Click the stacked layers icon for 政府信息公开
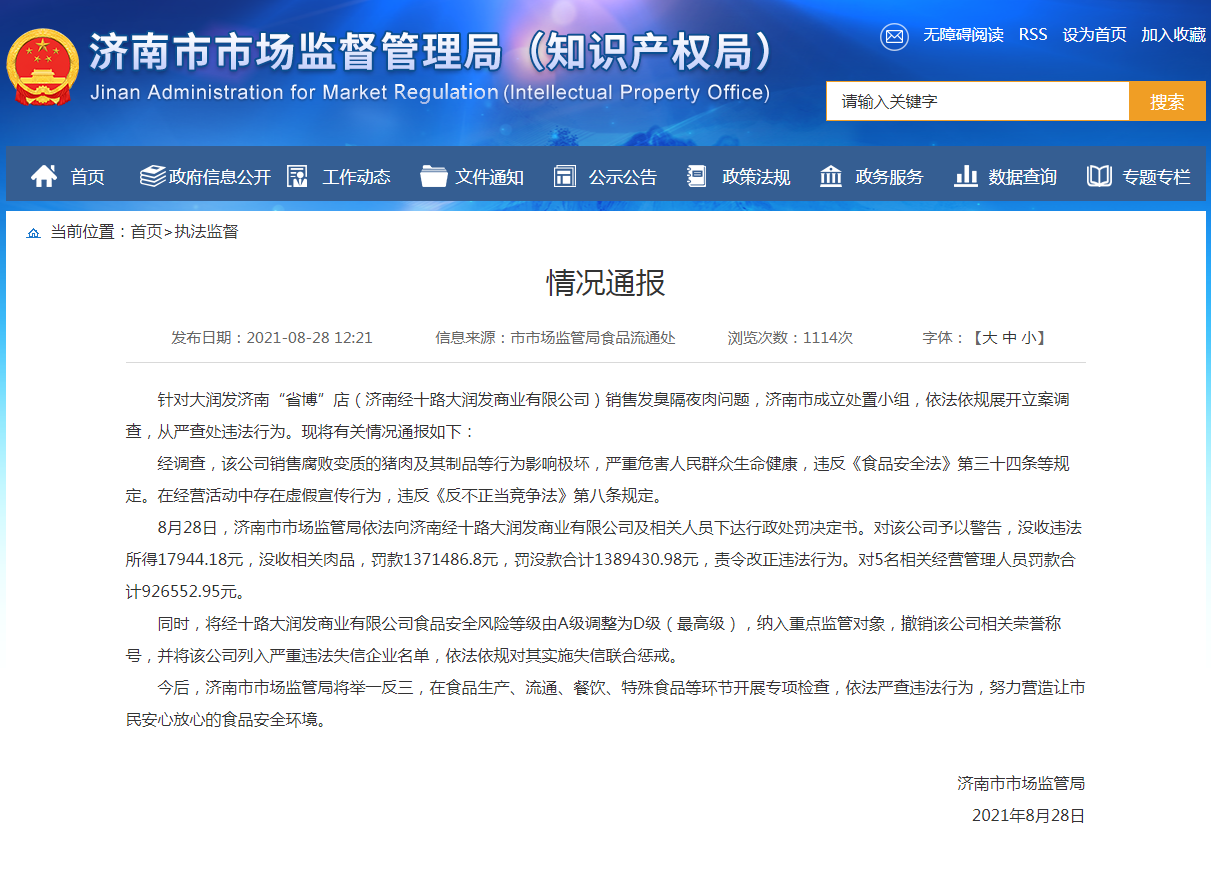The height and width of the screenshot is (869, 1211). pyautogui.click(x=153, y=177)
